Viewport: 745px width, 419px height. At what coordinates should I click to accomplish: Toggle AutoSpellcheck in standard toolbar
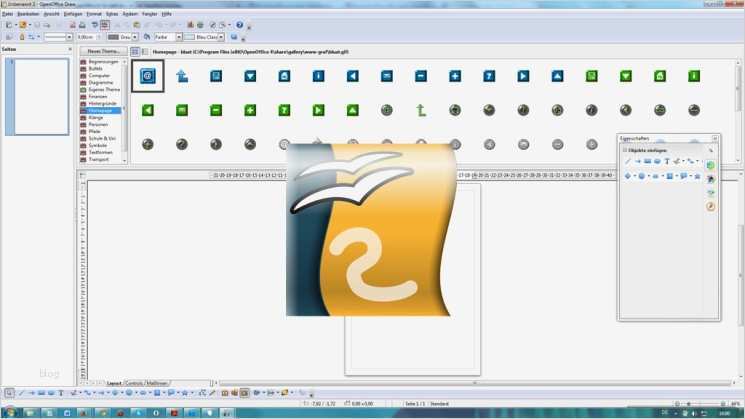click(x=105, y=25)
